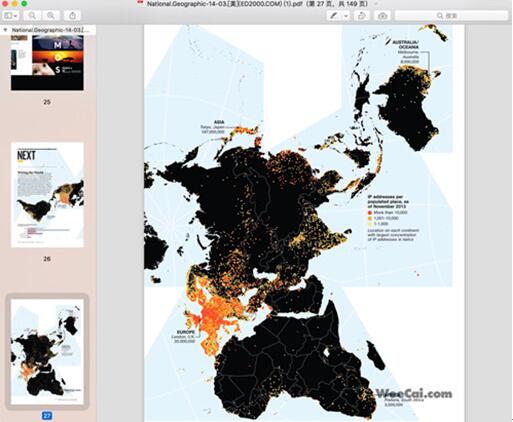This screenshot has height=422, width=513.
Task: Click the rotate page icon
Action: click(x=362, y=16)
